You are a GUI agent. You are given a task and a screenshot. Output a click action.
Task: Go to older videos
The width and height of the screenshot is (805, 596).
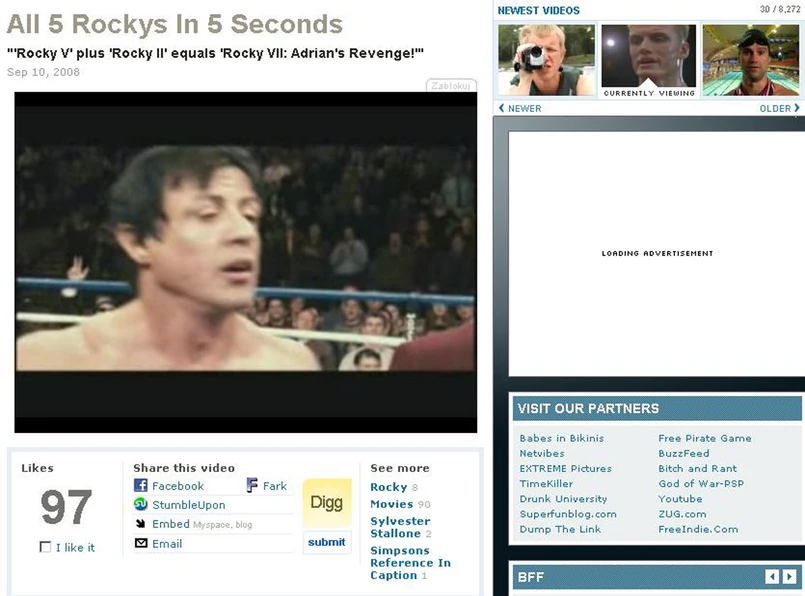tap(779, 108)
